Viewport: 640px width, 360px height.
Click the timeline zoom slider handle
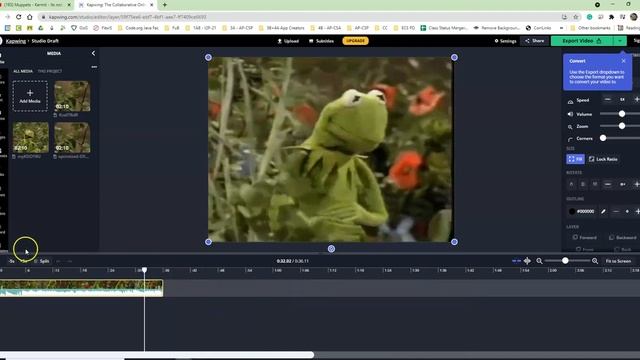pyautogui.click(x=565, y=260)
